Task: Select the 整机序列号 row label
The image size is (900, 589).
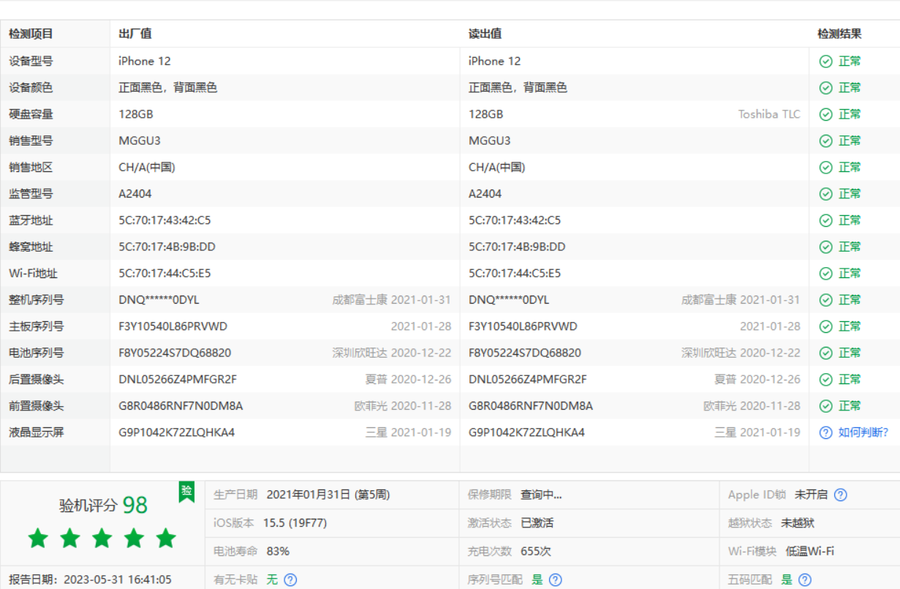Action: [37, 300]
